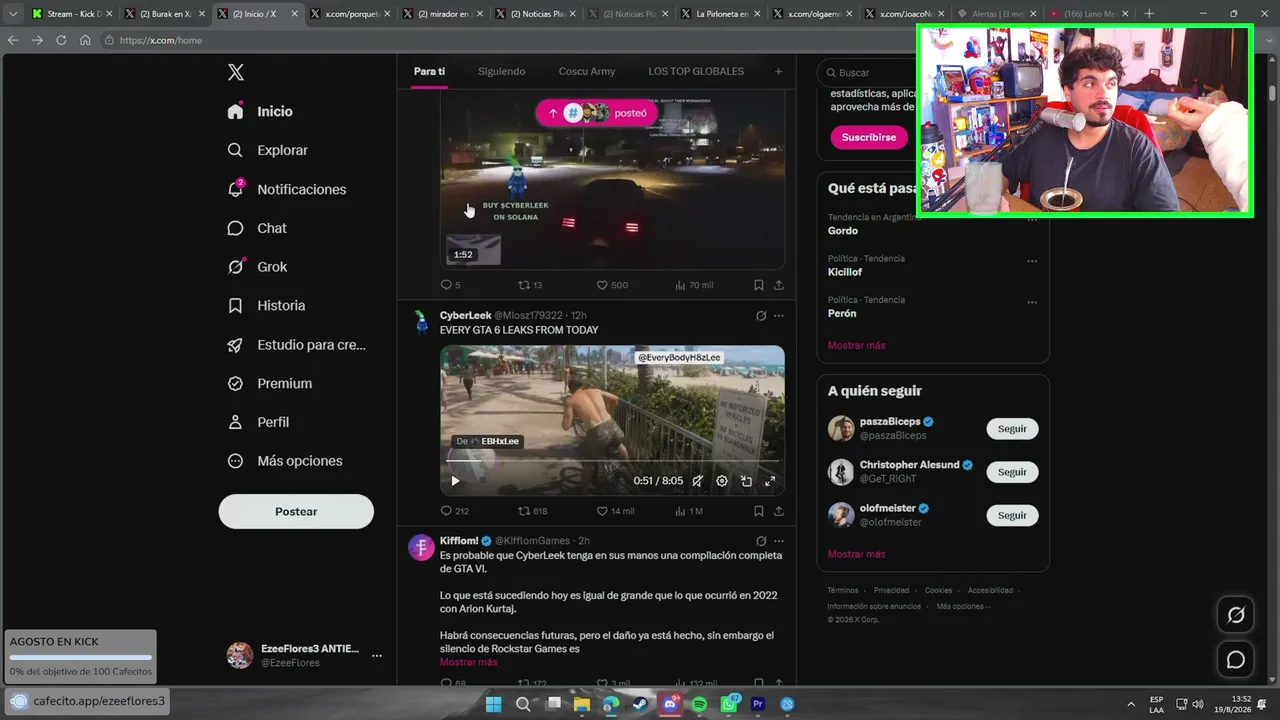Share the EVERY GTA 6 LEAKS post
The image size is (1280, 720).
[779, 511]
